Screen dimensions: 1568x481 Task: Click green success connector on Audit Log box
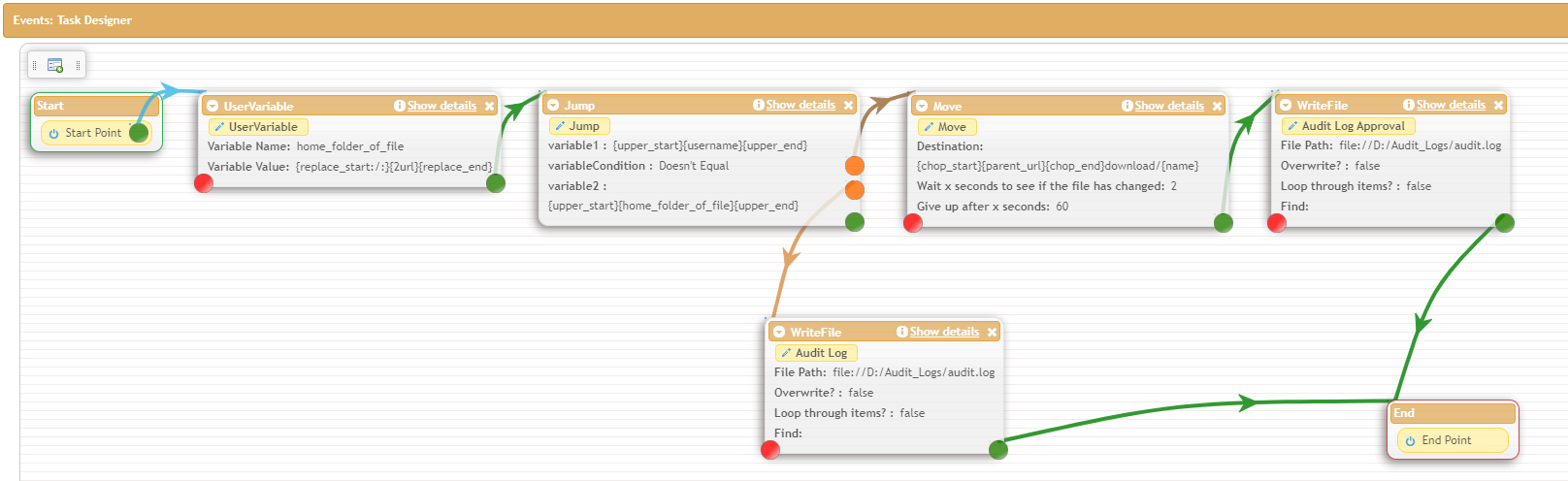(998, 449)
